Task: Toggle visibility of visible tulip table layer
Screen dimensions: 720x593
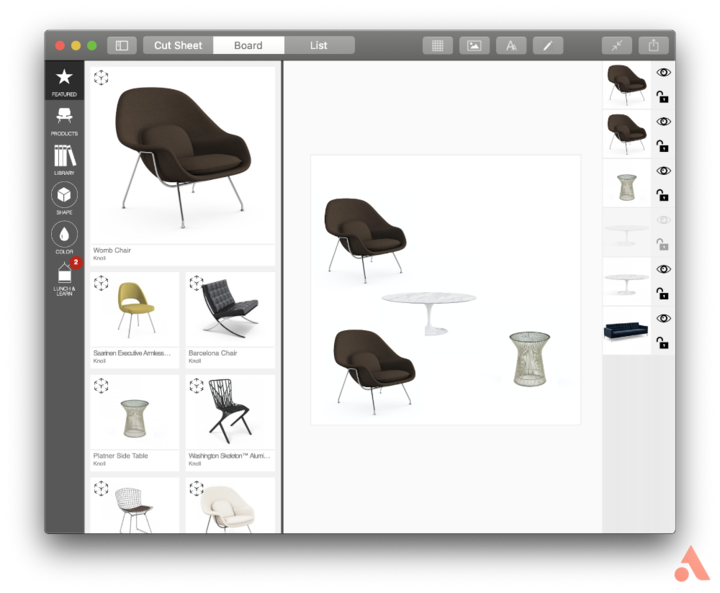Action: [x=664, y=269]
